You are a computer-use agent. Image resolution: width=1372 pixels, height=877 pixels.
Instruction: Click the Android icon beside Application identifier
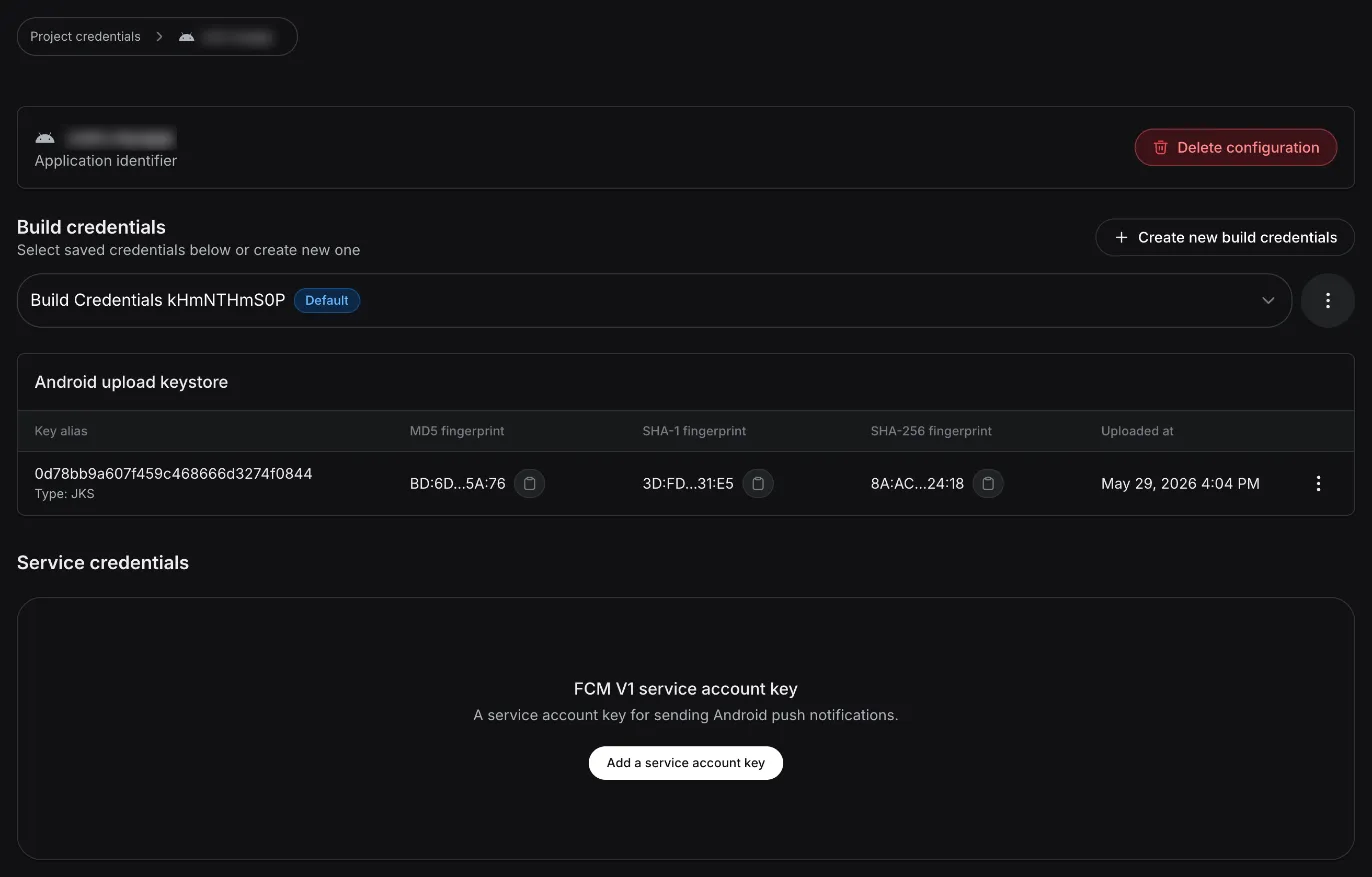pos(45,138)
